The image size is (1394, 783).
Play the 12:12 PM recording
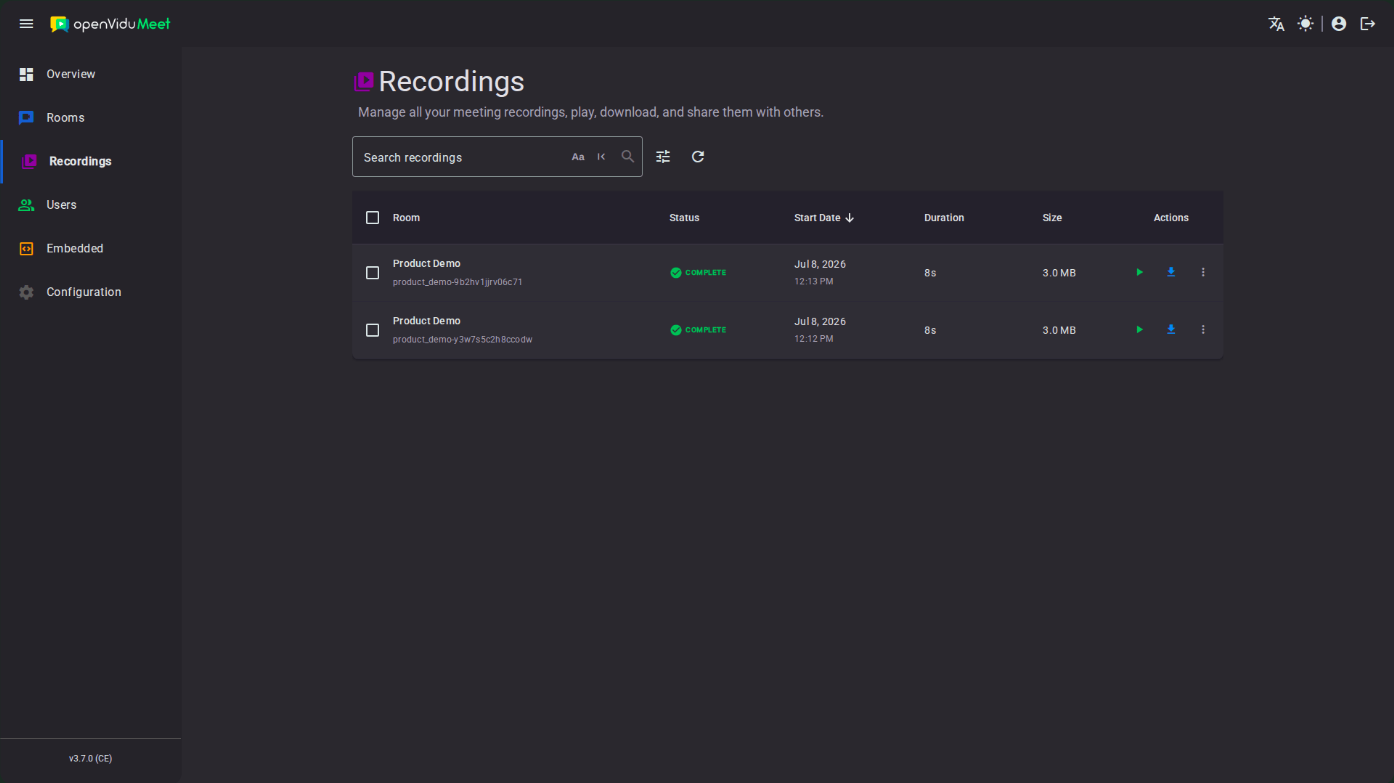(x=1139, y=329)
